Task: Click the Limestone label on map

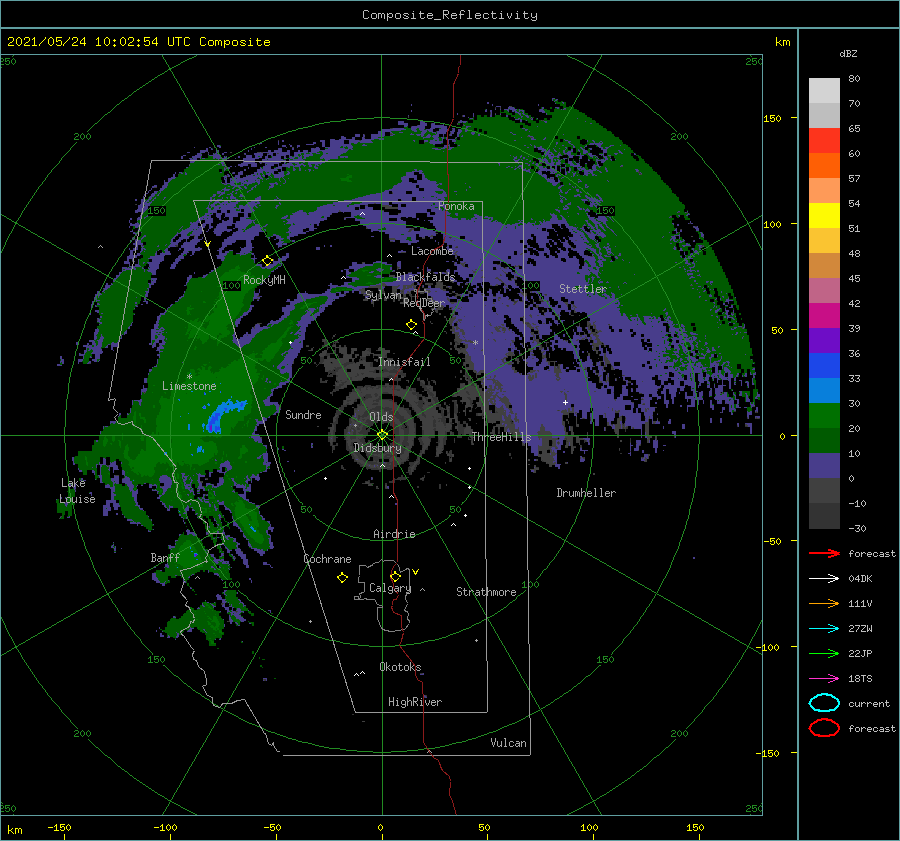Action: tap(189, 386)
